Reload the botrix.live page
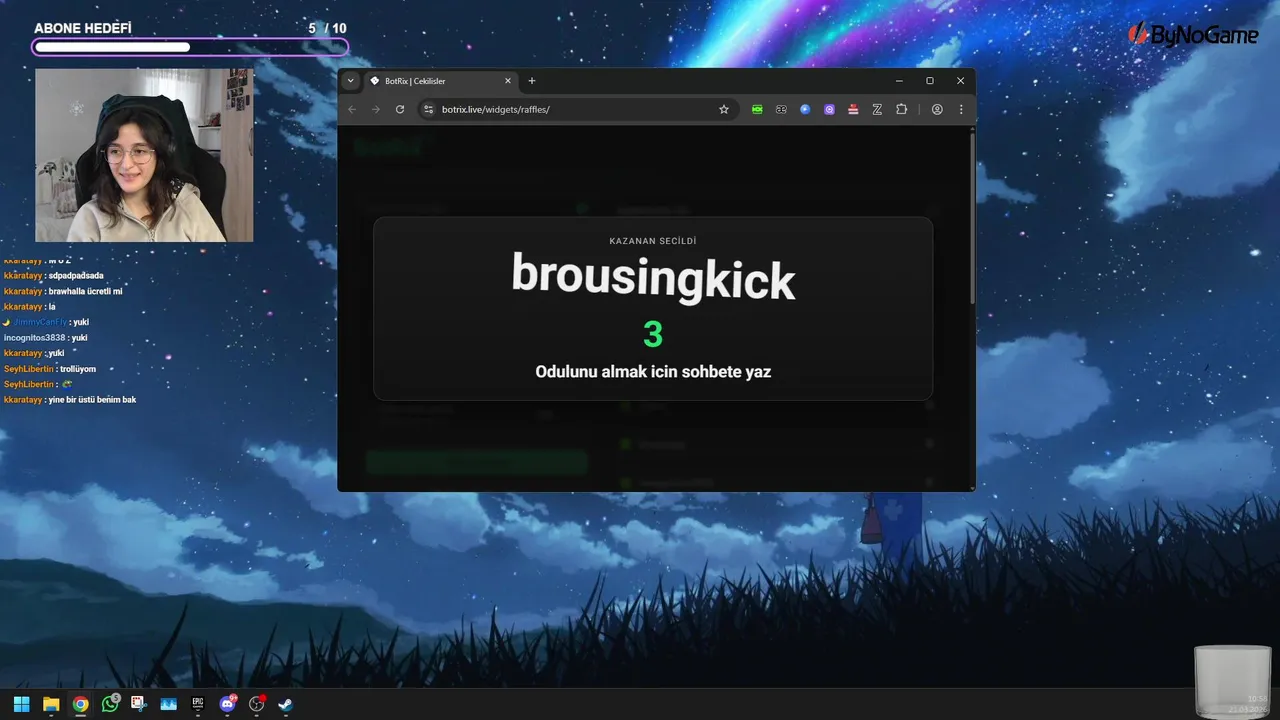The image size is (1280, 720). 400,109
